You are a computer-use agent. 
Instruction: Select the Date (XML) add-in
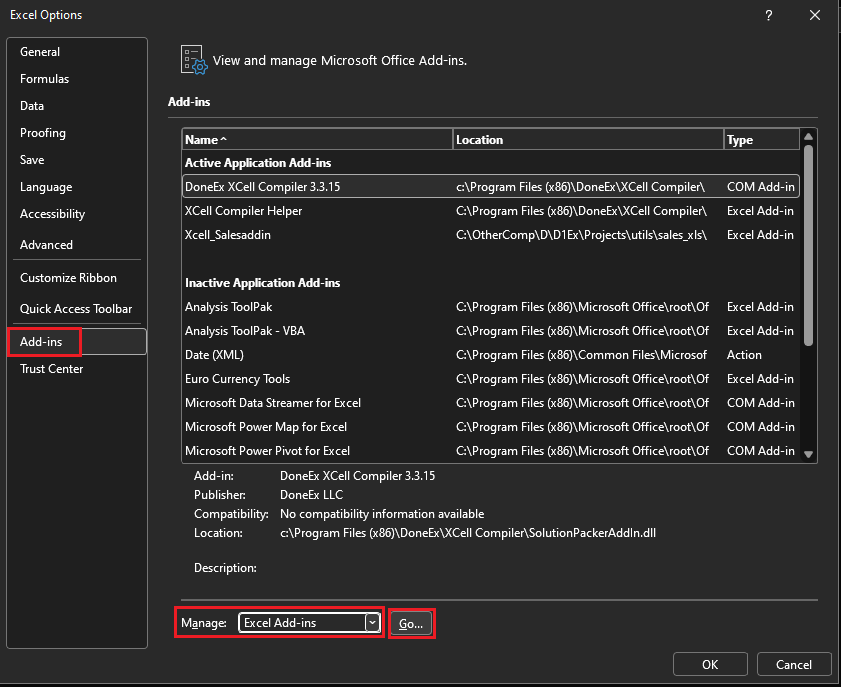(491, 355)
